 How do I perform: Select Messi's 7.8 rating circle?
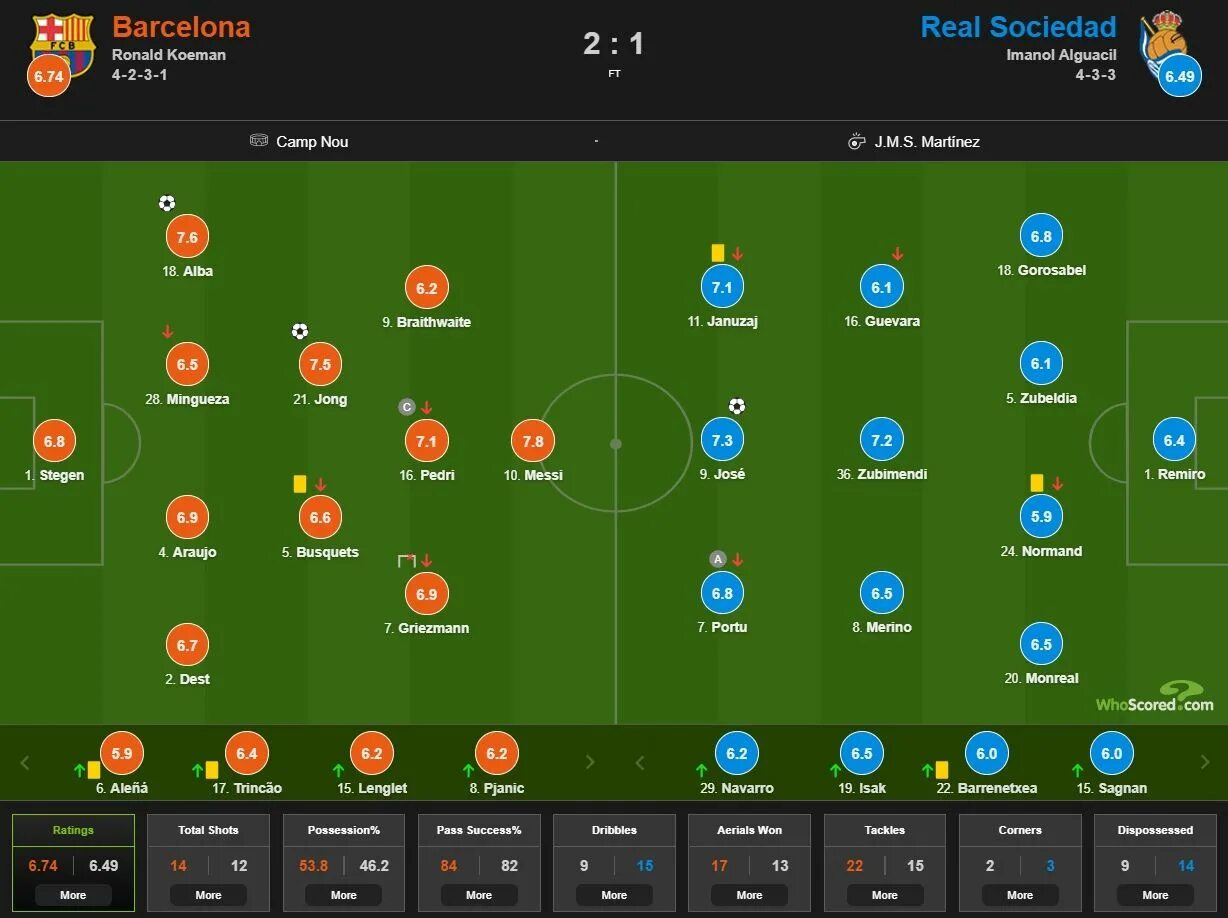533,441
